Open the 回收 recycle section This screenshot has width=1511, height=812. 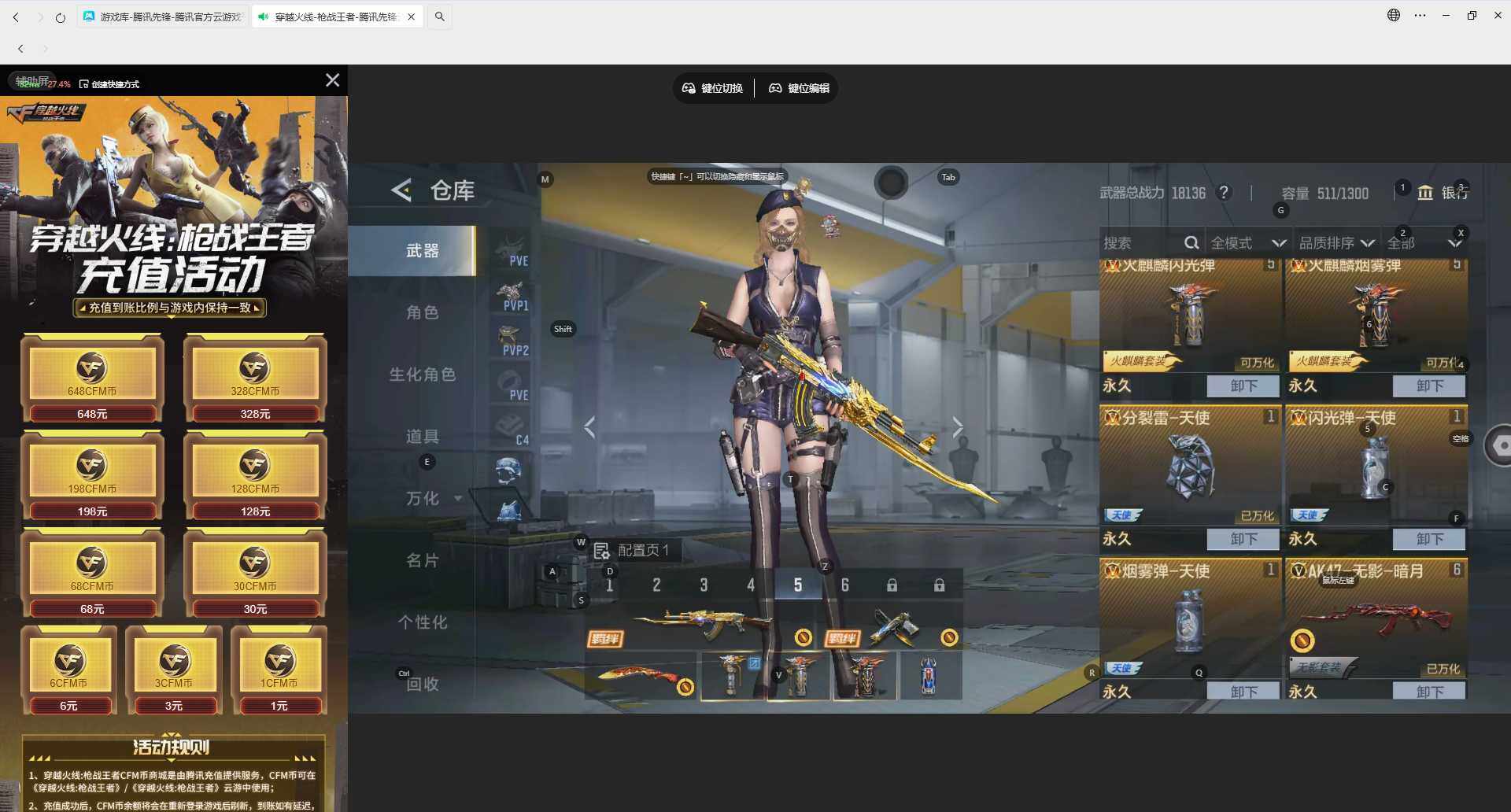[423, 684]
